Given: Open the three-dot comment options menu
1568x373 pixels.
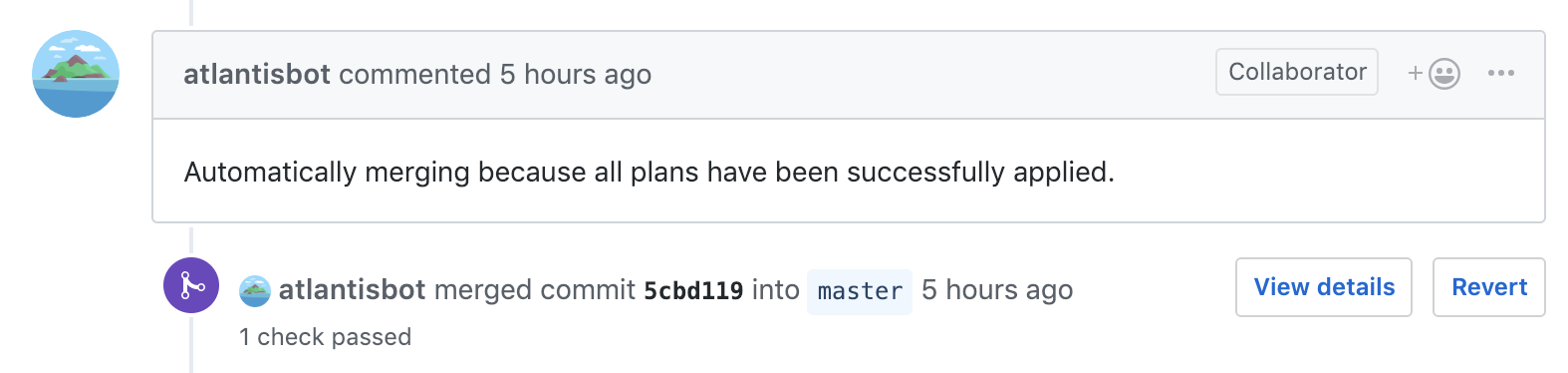Looking at the screenshot, I should point(1500,73).
